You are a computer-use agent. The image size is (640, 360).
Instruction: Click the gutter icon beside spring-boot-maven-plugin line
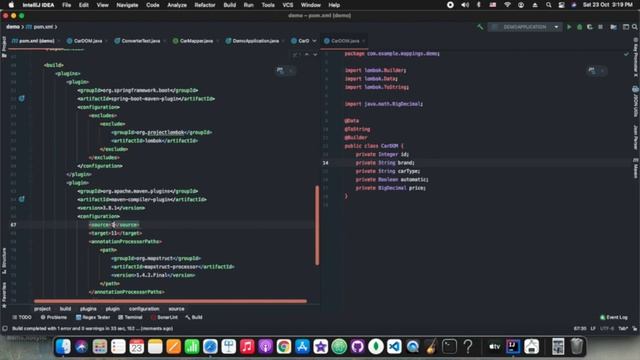point(22,98)
